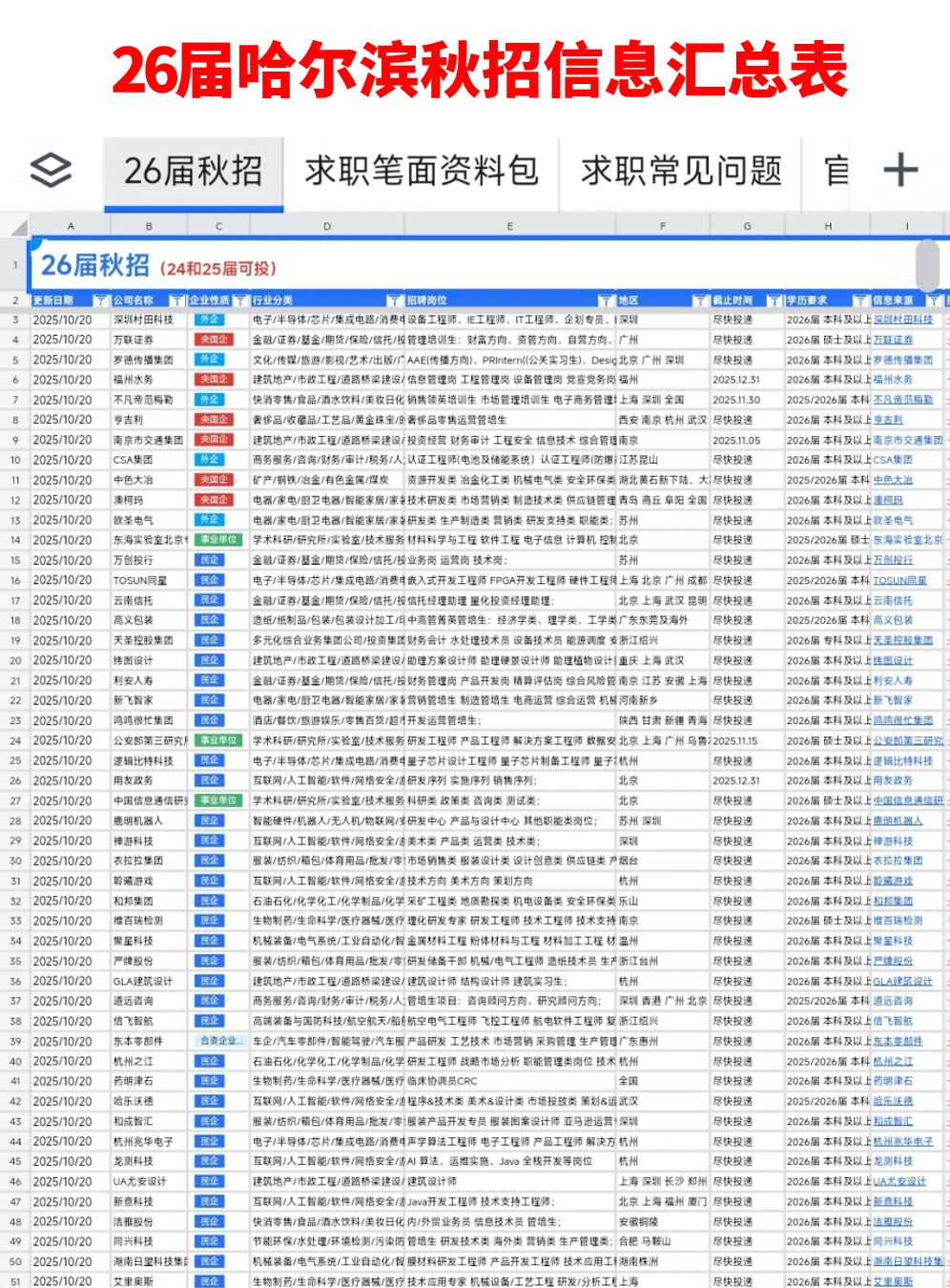Open the filter icon on 更新日期 column
Screen dimensions: 950x1288
[x=98, y=299]
